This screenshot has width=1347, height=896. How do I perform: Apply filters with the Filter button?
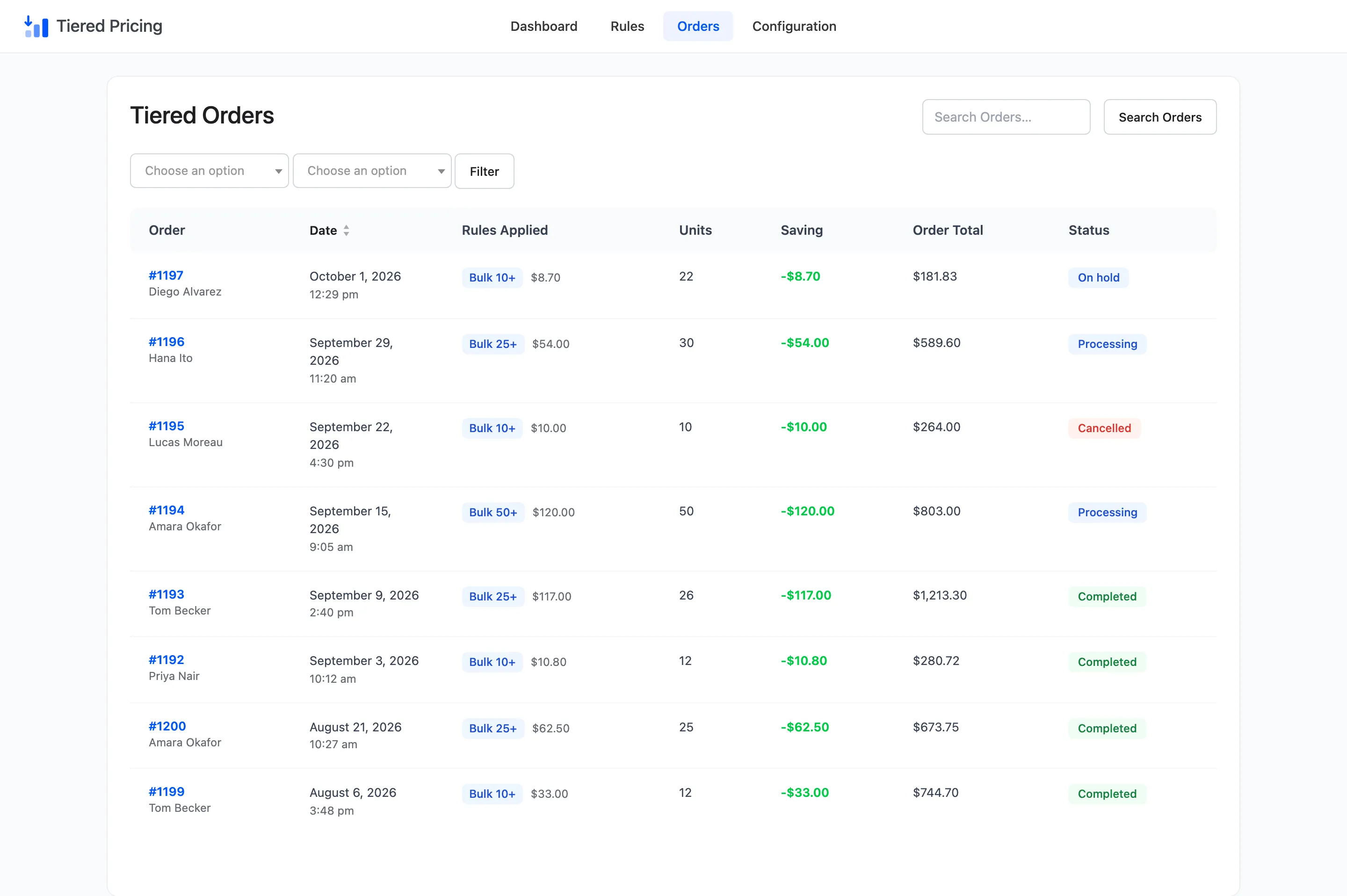click(484, 171)
